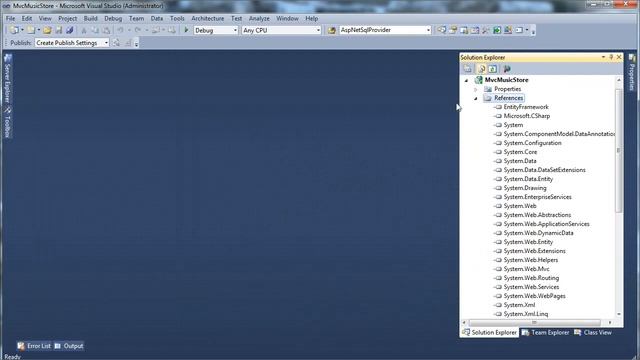The height and width of the screenshot is (360, 640).
Task: Click the Find in Files icon beside AspNetSqlProvider
Action: (332, 30)
